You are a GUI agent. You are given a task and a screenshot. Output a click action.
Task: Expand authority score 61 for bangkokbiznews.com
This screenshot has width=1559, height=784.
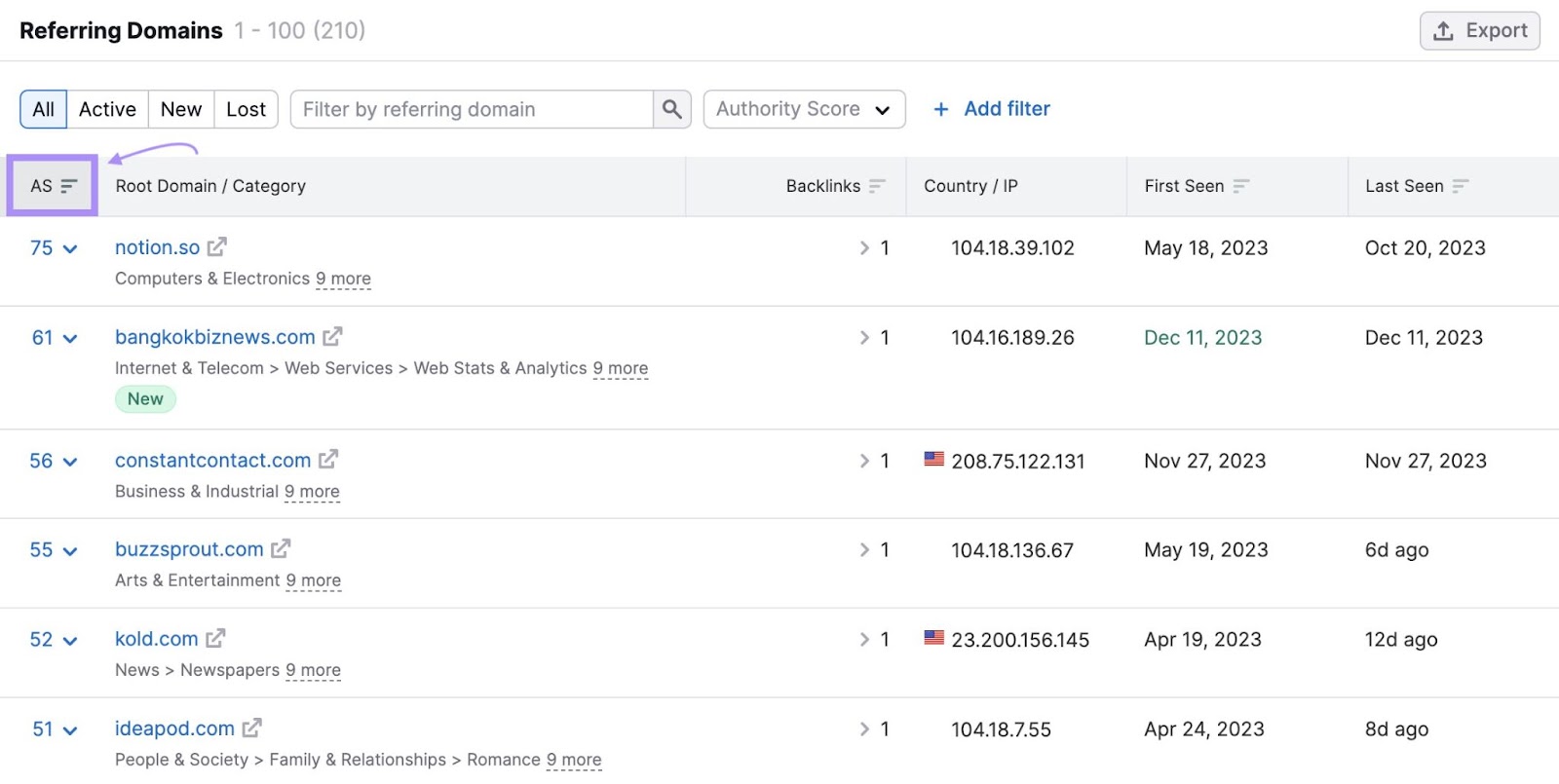(54, 338)
